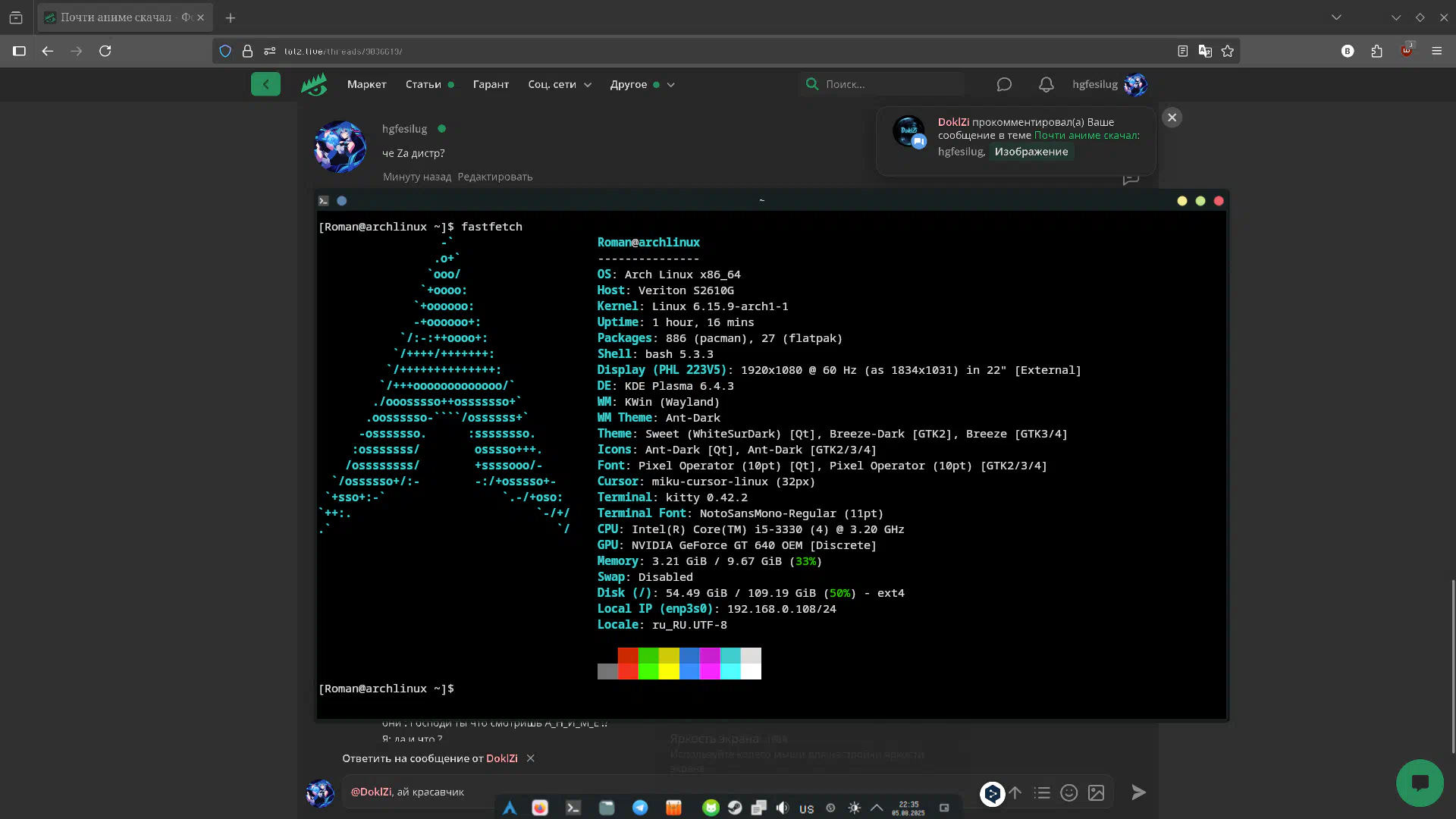Cancel reply to DoklZi with X
Screen dimensions: 1456x819
pyautogui.click(x=531, y=758)
